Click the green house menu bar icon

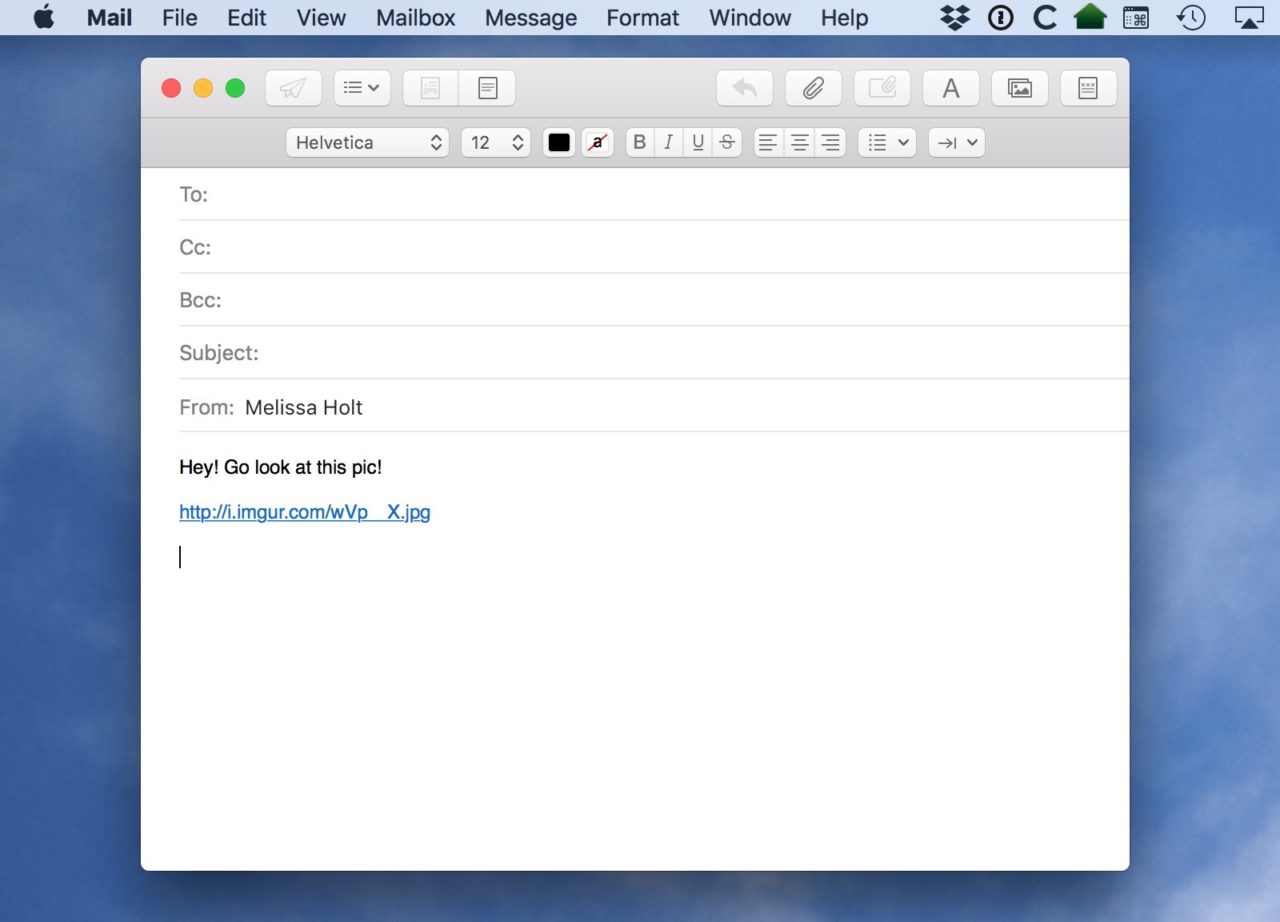(1090, 17)
